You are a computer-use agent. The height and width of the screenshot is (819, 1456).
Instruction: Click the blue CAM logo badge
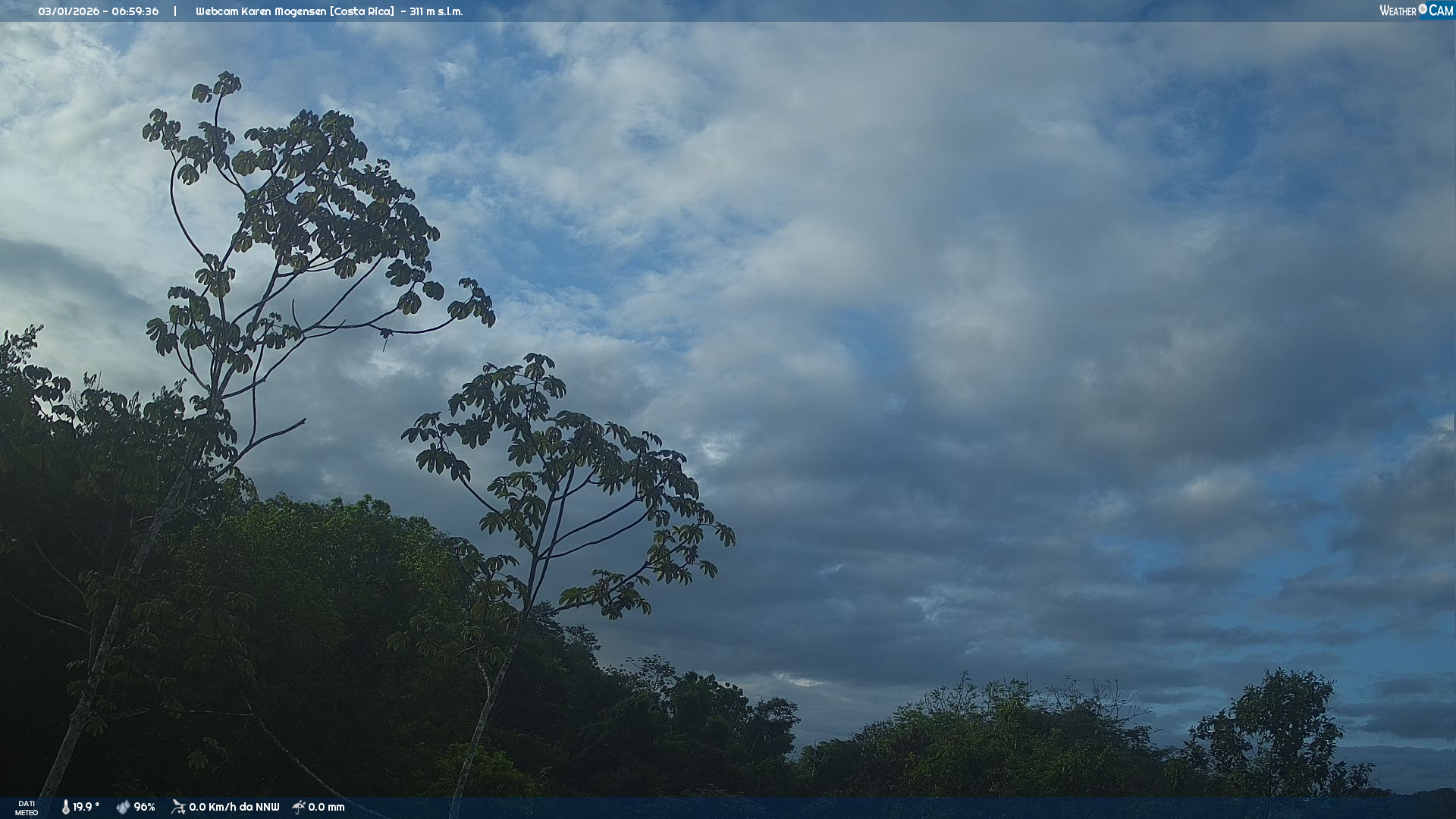point(1439,11)
